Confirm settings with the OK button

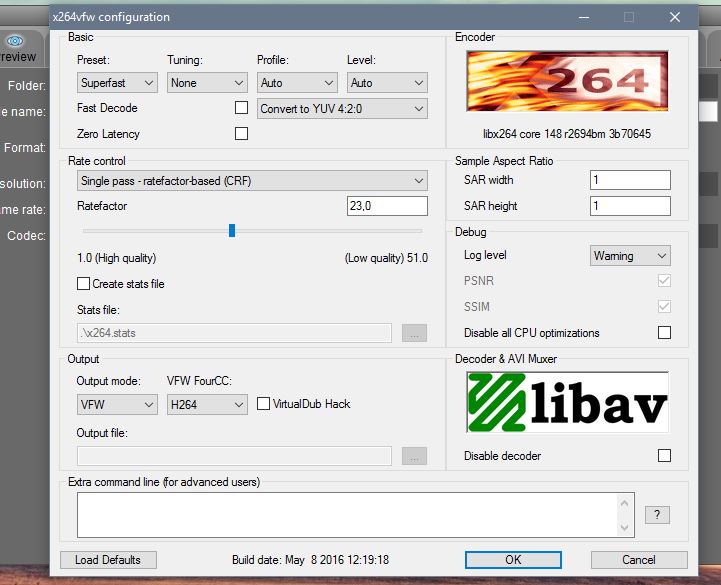[x=513, y=560]
